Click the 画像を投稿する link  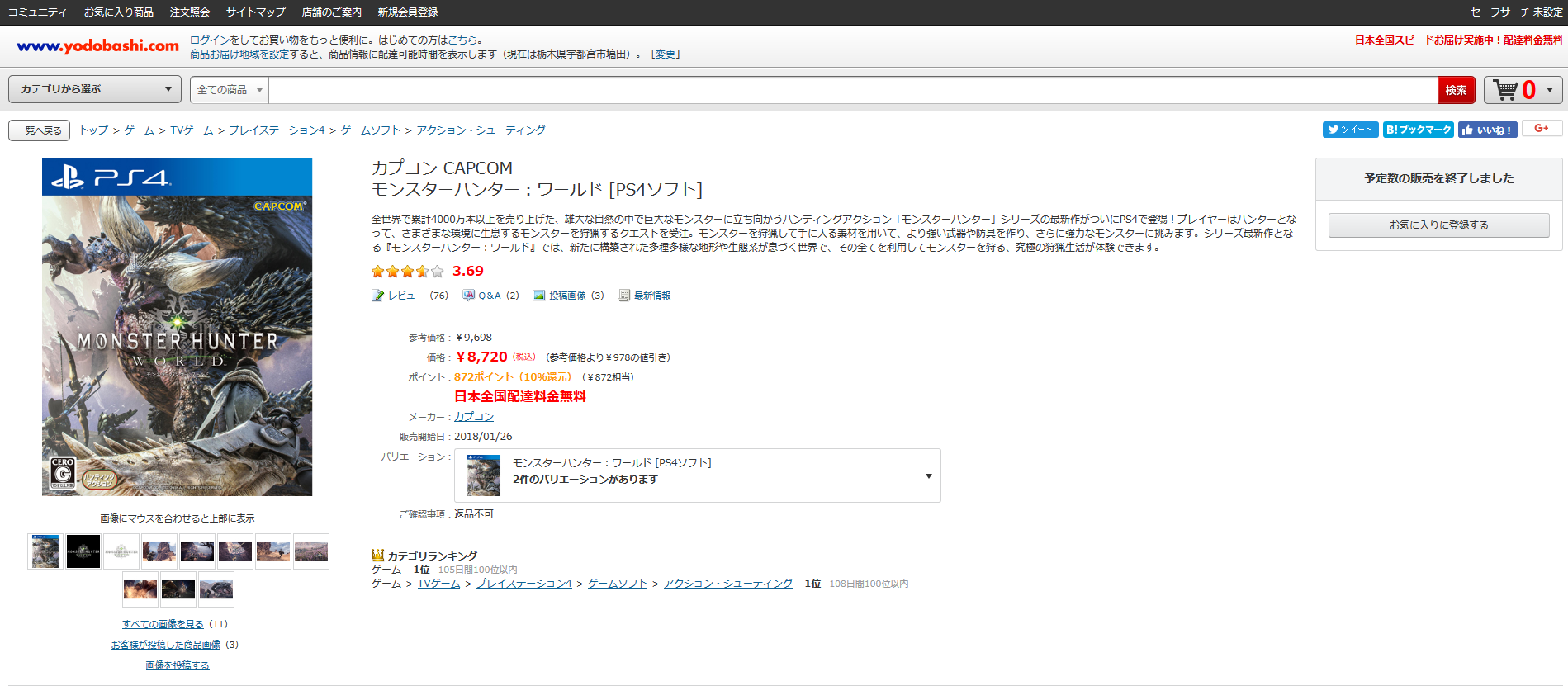coord(178,665)
